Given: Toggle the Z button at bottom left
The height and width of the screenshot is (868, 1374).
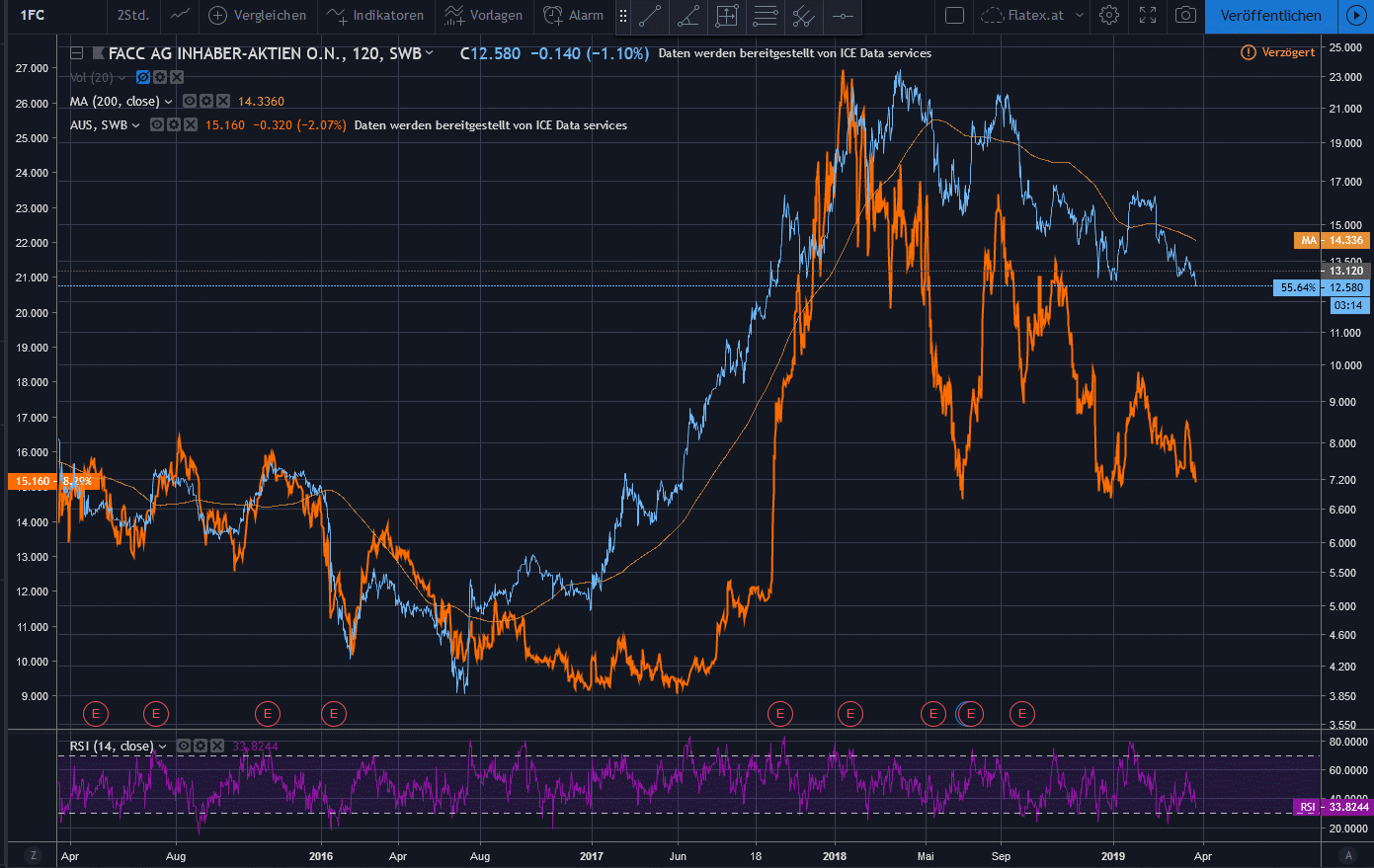Looking at the screenshot, I should [34, 855].
